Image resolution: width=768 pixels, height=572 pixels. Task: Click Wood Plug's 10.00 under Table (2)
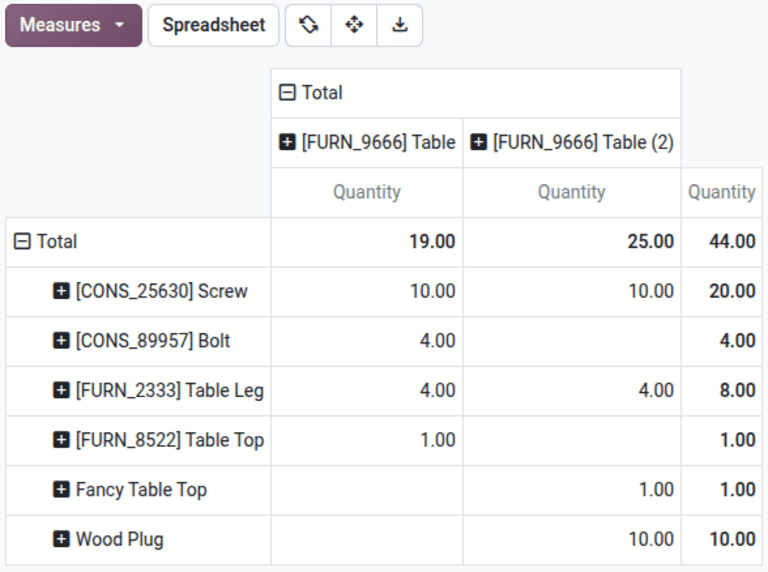[572, 540]
